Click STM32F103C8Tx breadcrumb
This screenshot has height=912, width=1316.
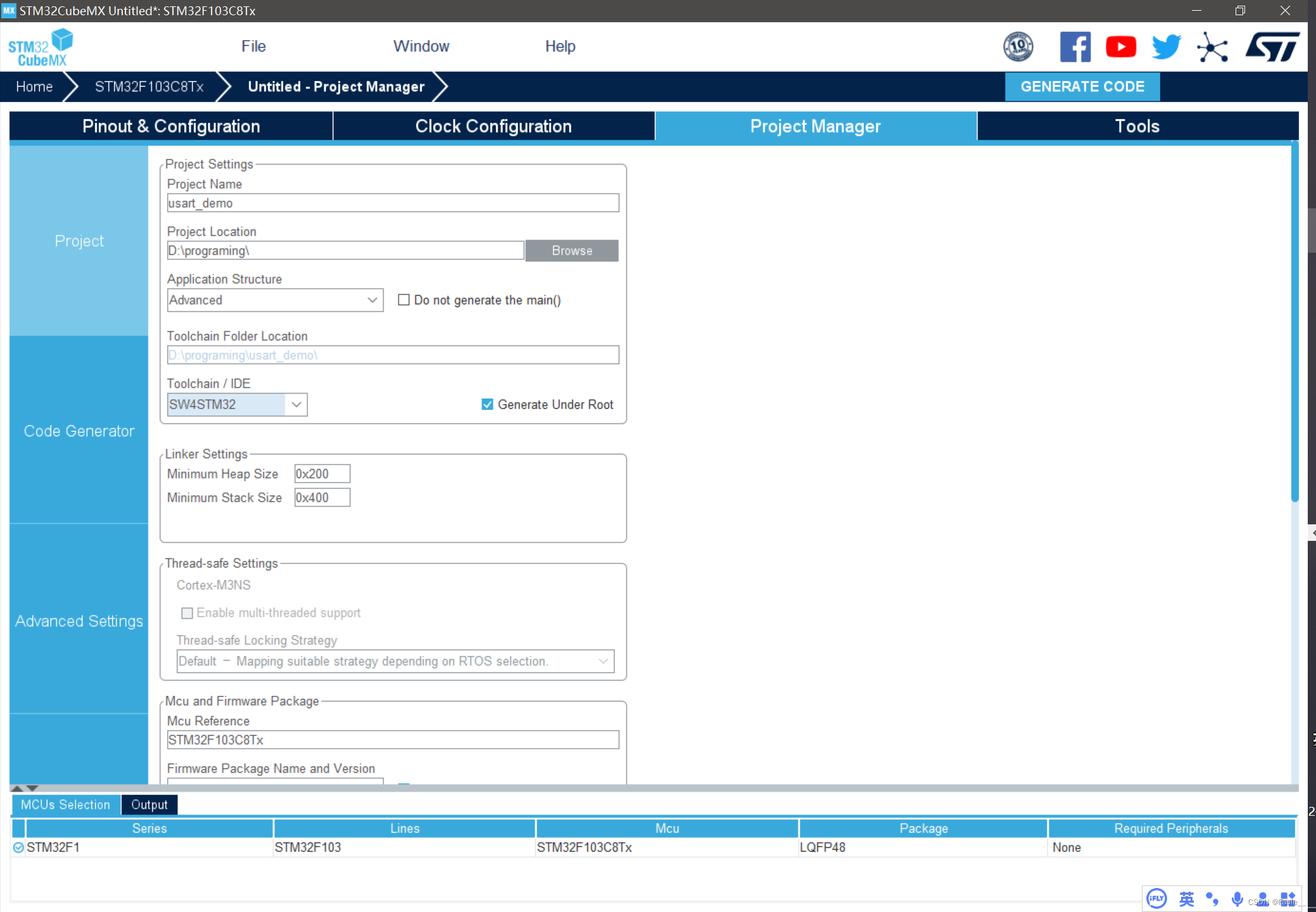point(149,87)
